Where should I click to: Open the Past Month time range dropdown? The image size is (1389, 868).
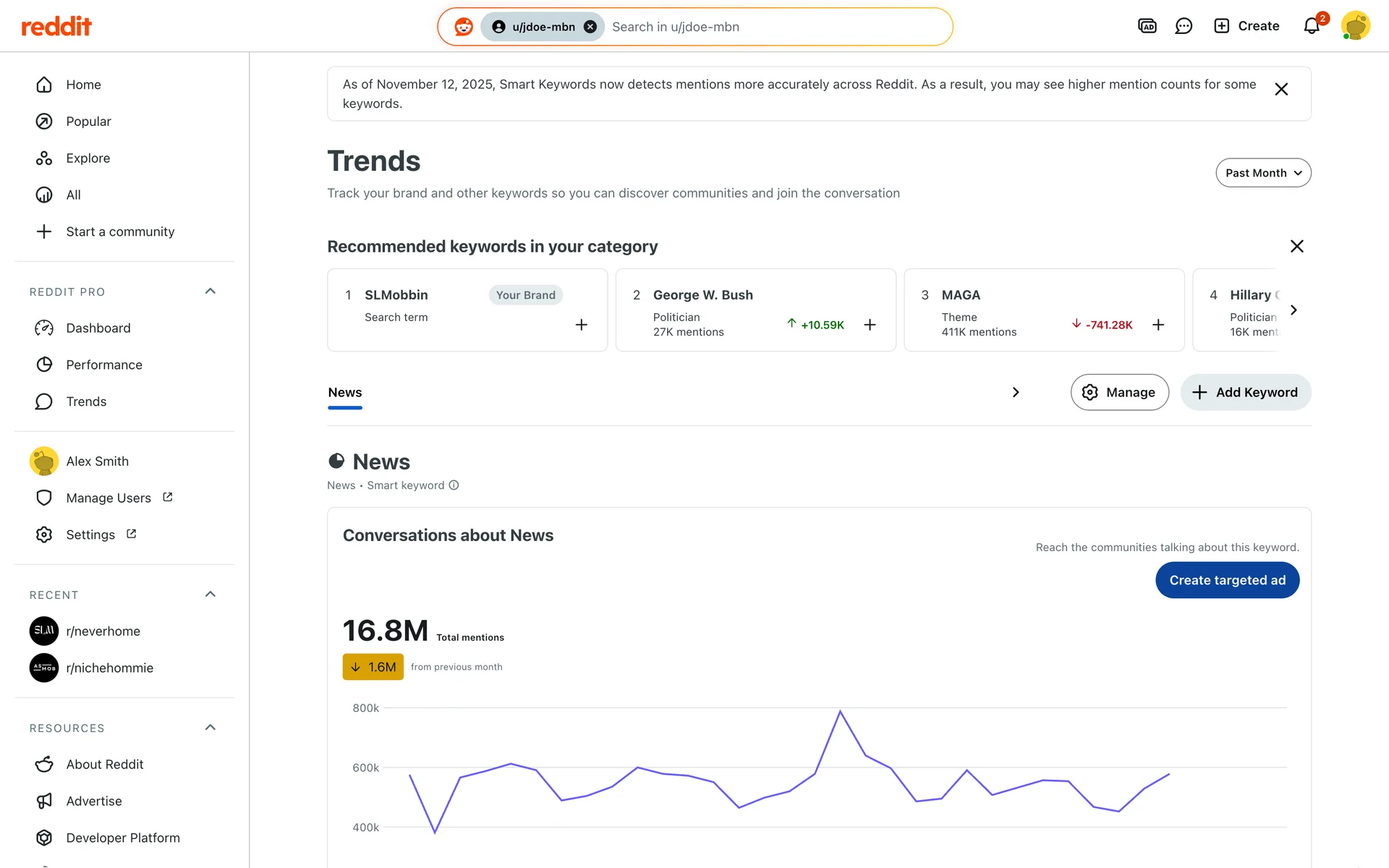(1263, 173)
